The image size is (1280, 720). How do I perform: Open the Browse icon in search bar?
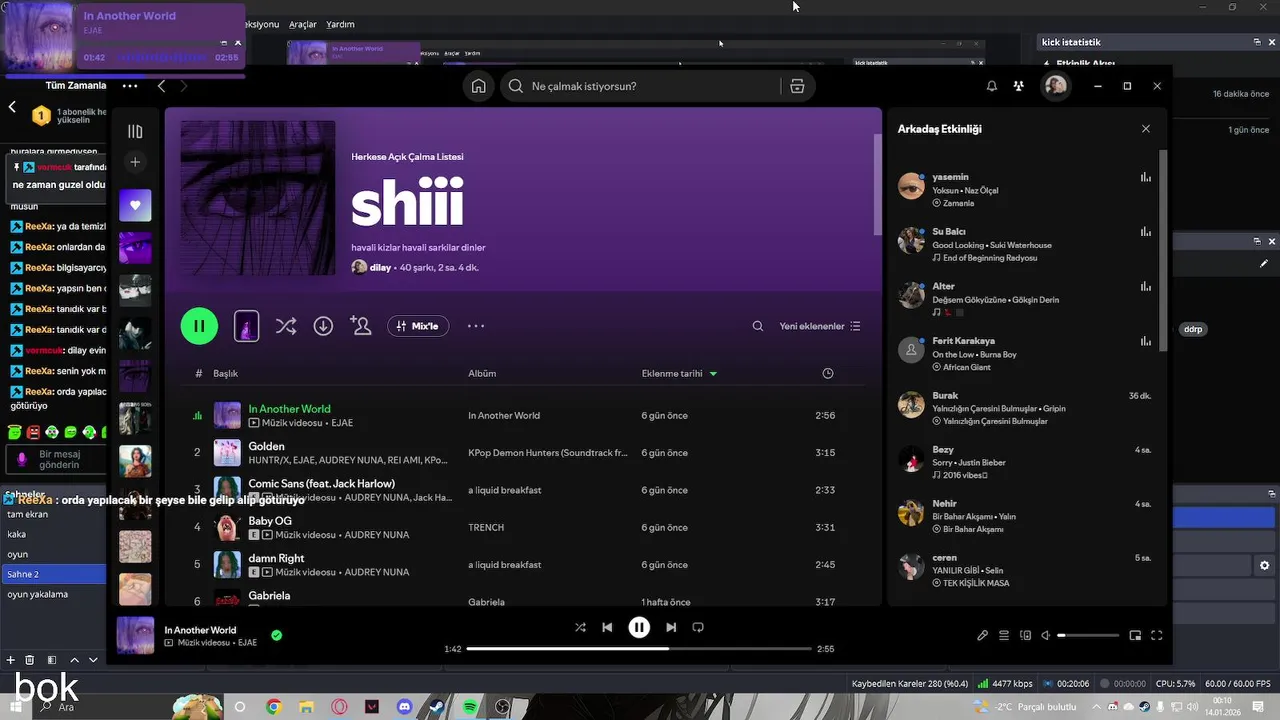(x=797, y=86)
